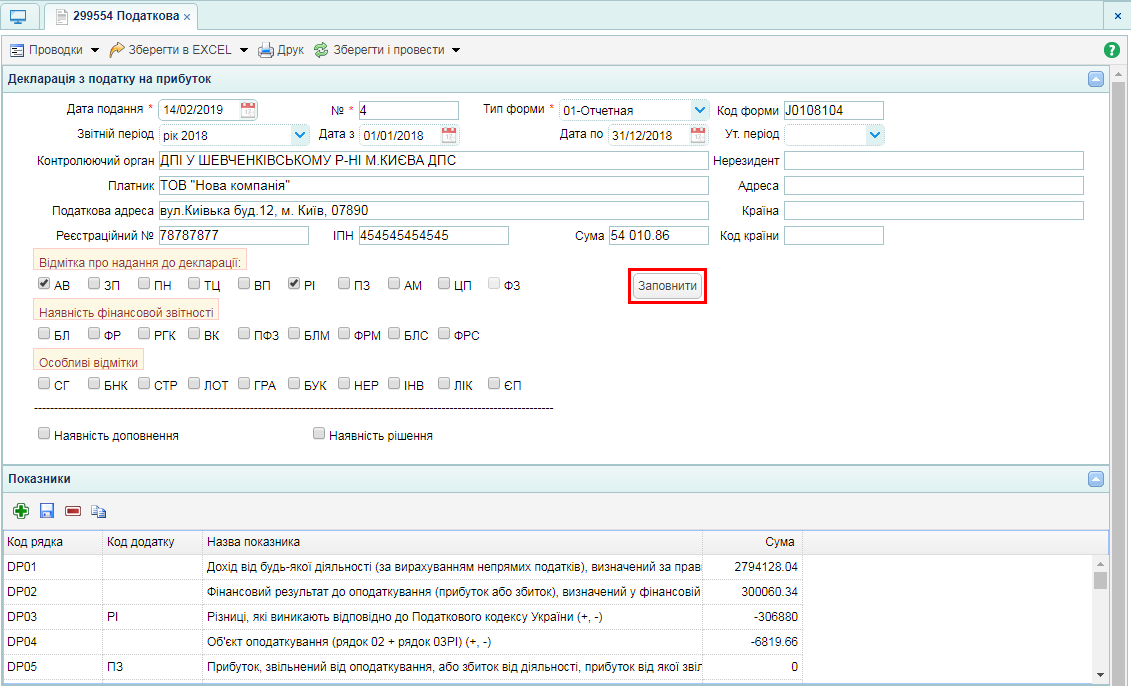
Task: Click the -6819.66 sum cell
Action: pos(752,641)
